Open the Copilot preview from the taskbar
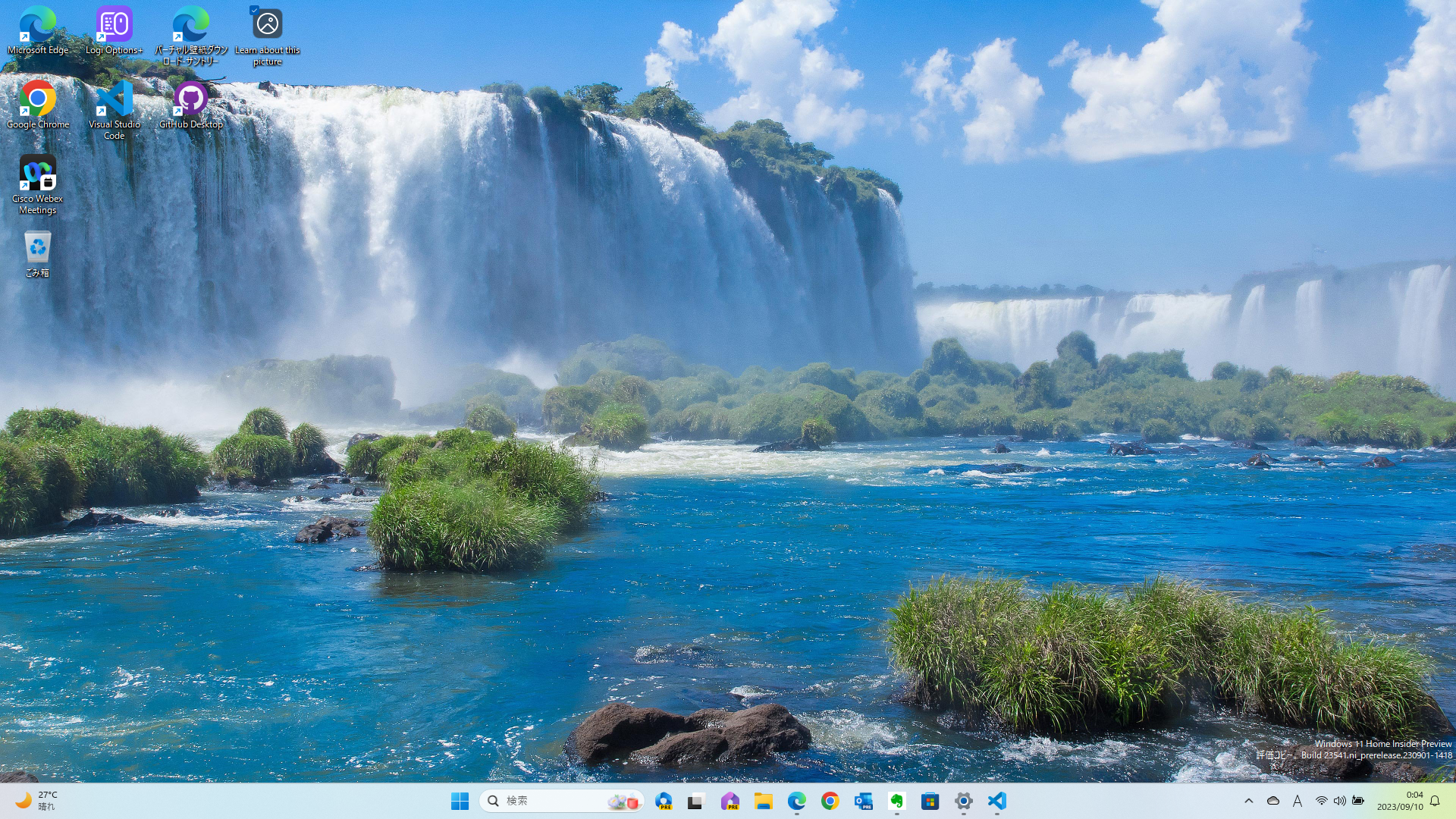Screen dimensions: 1456x819 (664, 801)
